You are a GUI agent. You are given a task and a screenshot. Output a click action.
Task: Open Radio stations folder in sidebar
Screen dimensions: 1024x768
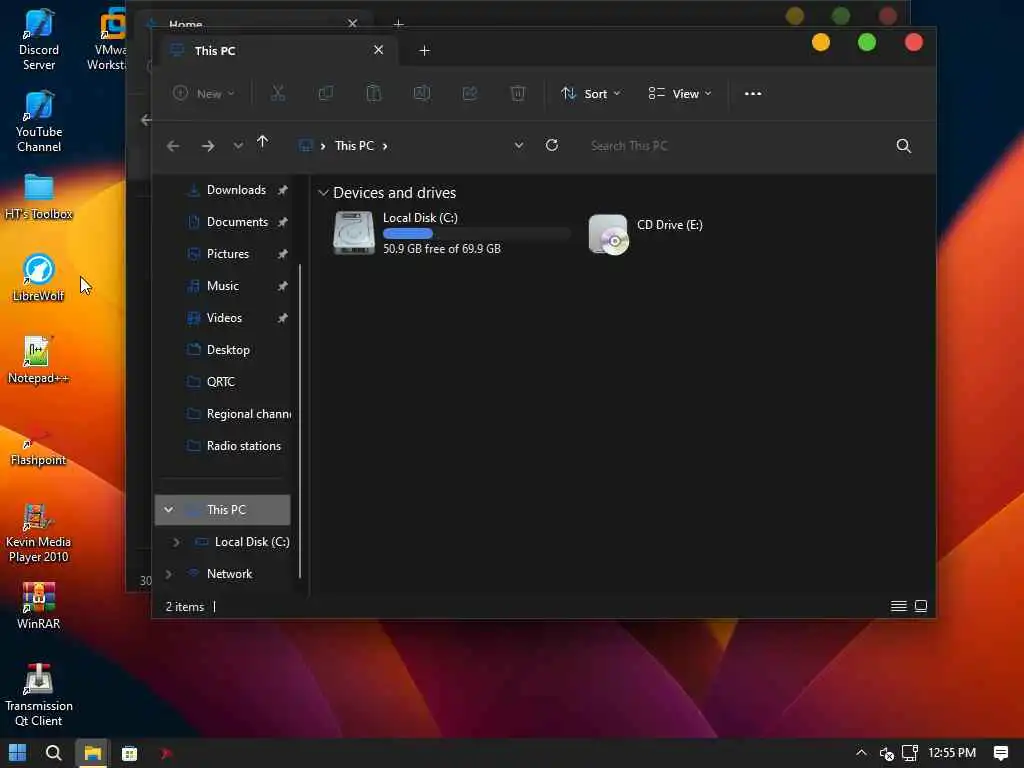point(243,446)
